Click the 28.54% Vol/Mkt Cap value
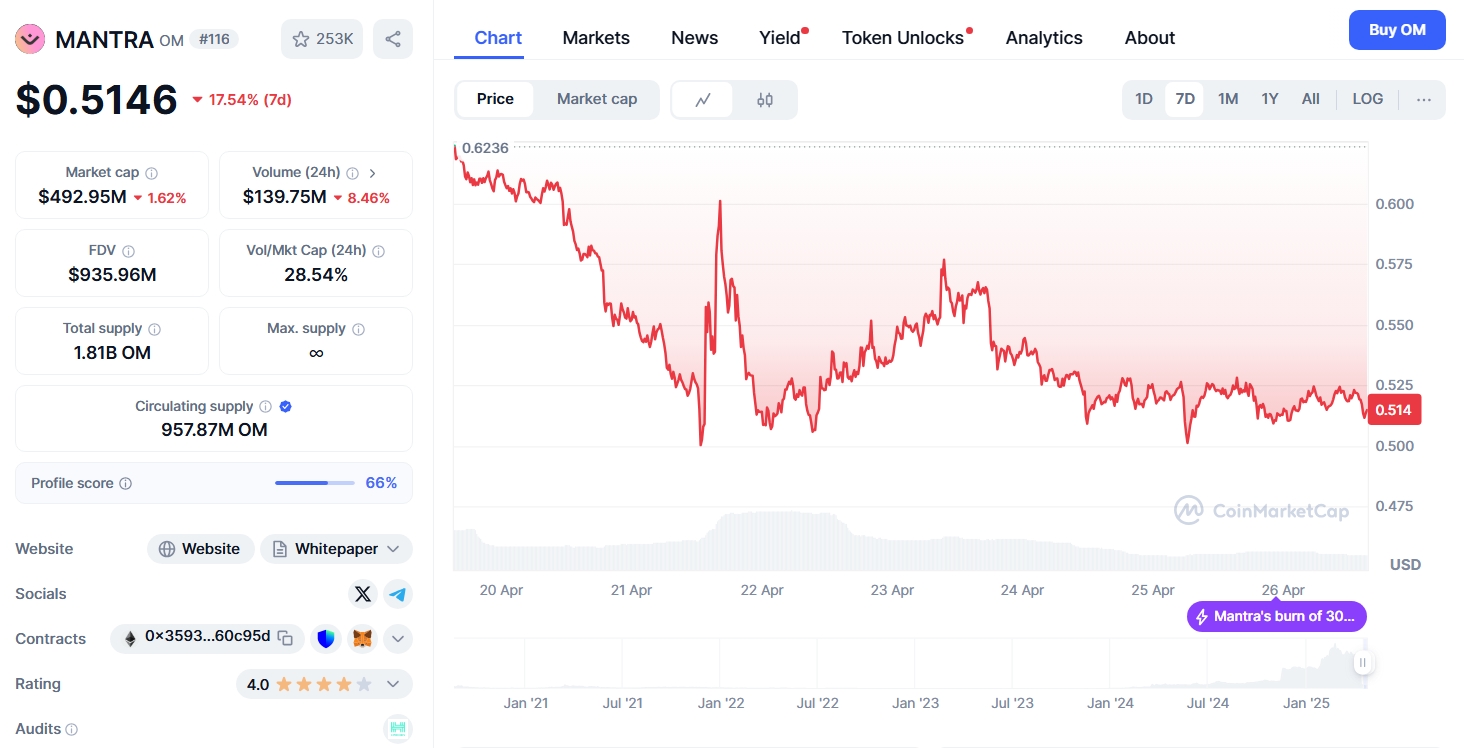 (316, 275)
